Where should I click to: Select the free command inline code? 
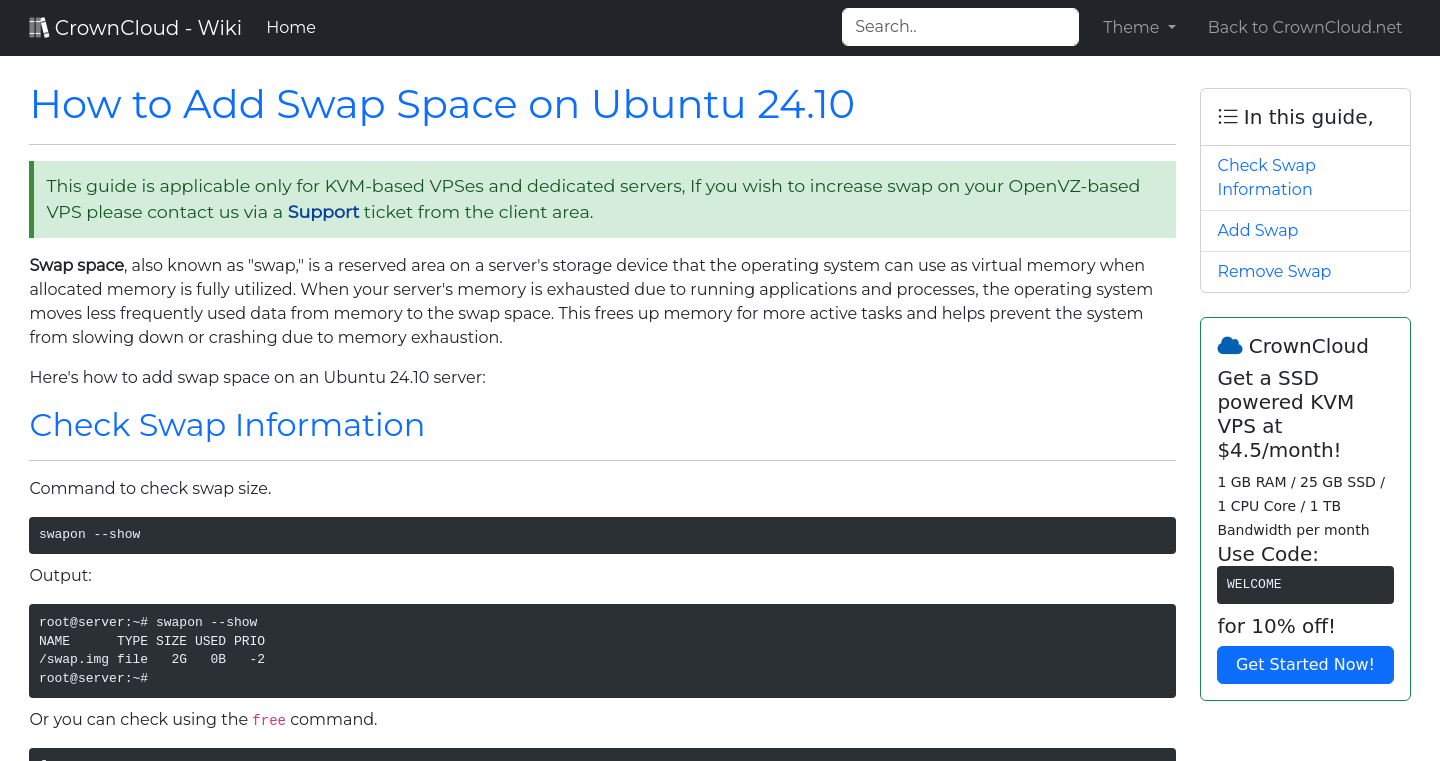[x=268, y=720]
